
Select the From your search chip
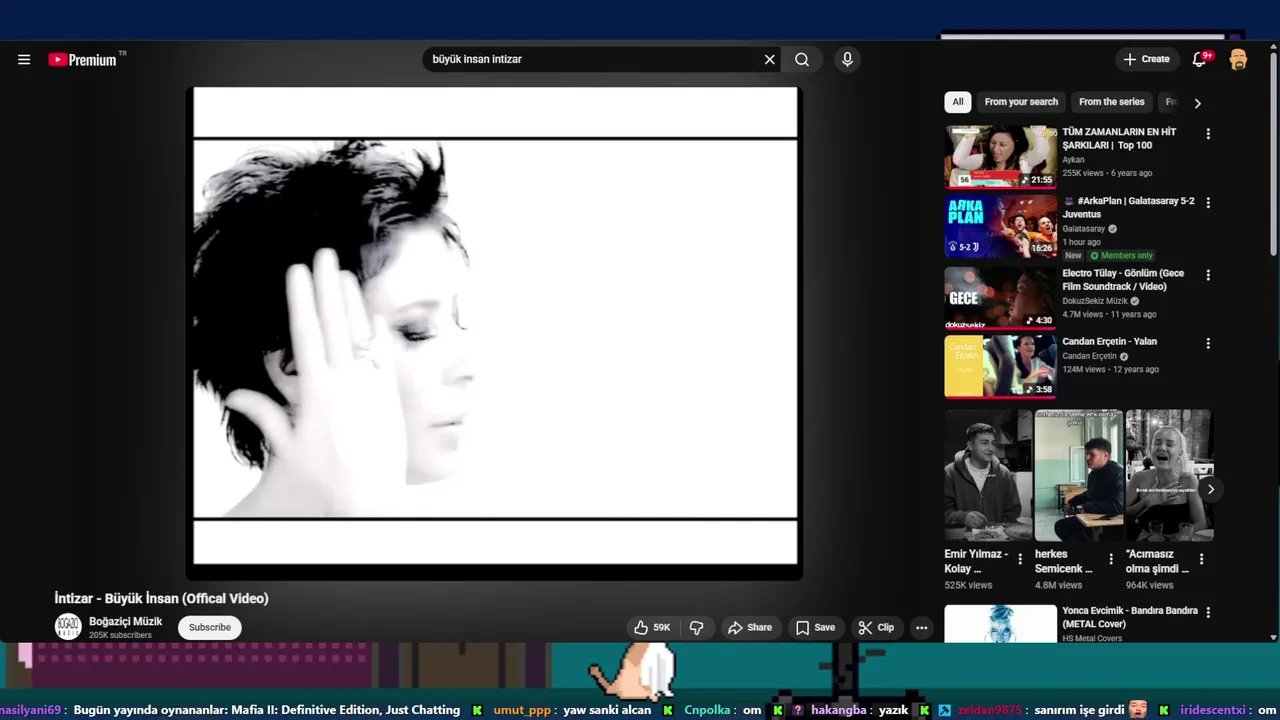coord(1021,102)
